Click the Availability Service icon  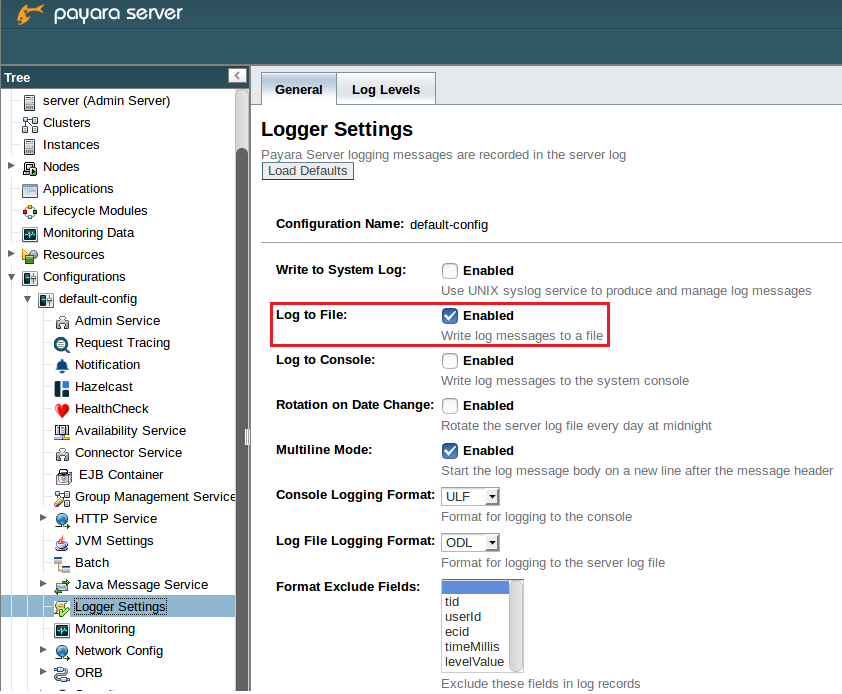(62, 431)
